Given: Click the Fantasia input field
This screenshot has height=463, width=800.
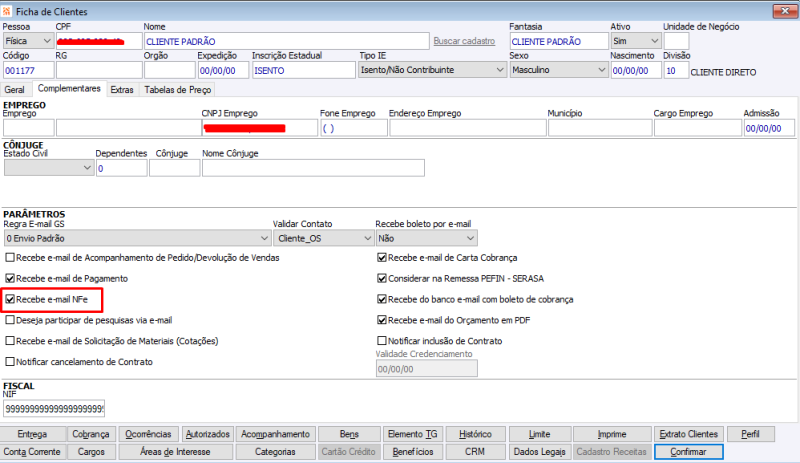Looking at the screenshot, I should tap(559, 41).
